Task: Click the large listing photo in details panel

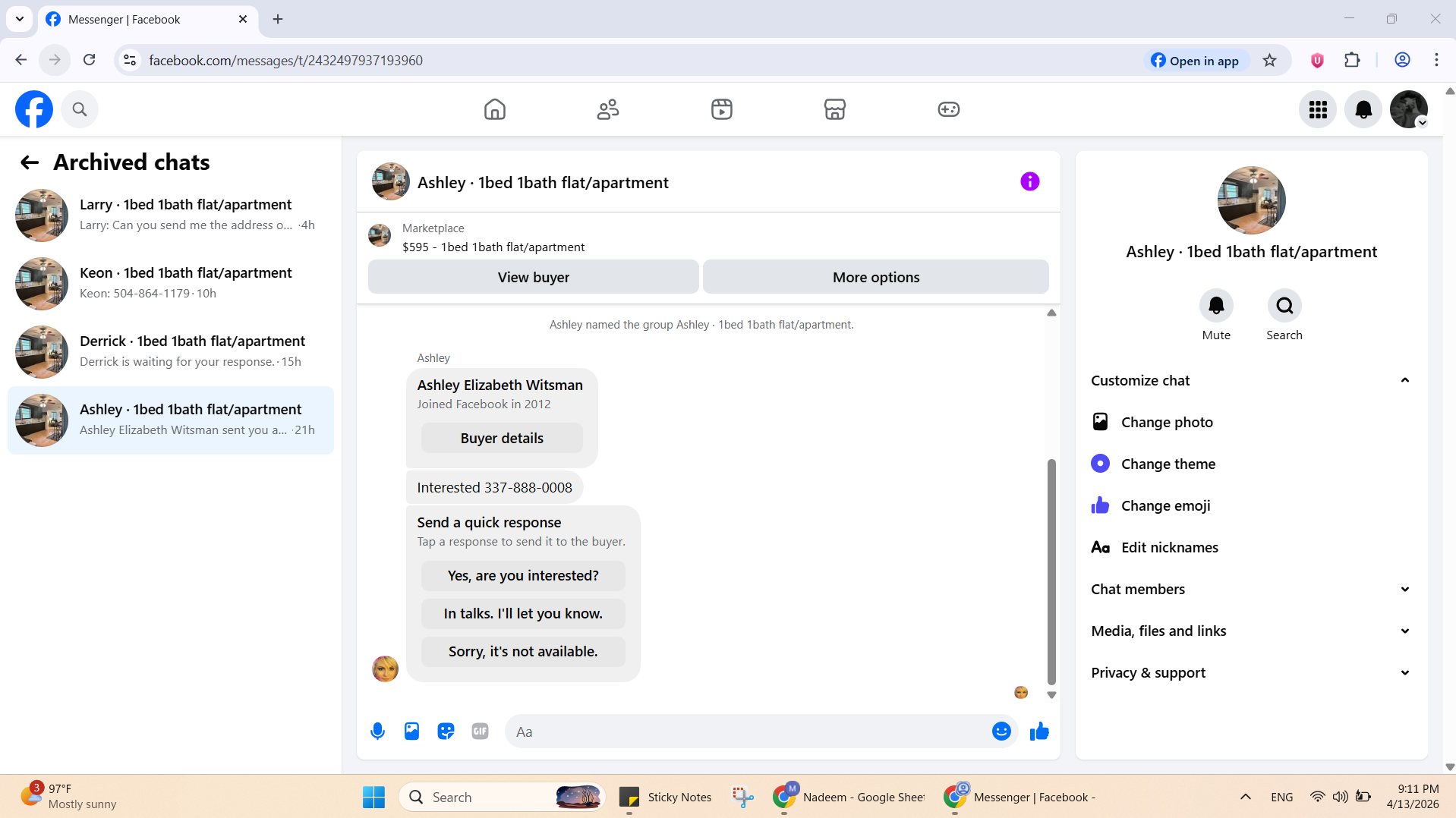Action: (x=1252, y=200)
